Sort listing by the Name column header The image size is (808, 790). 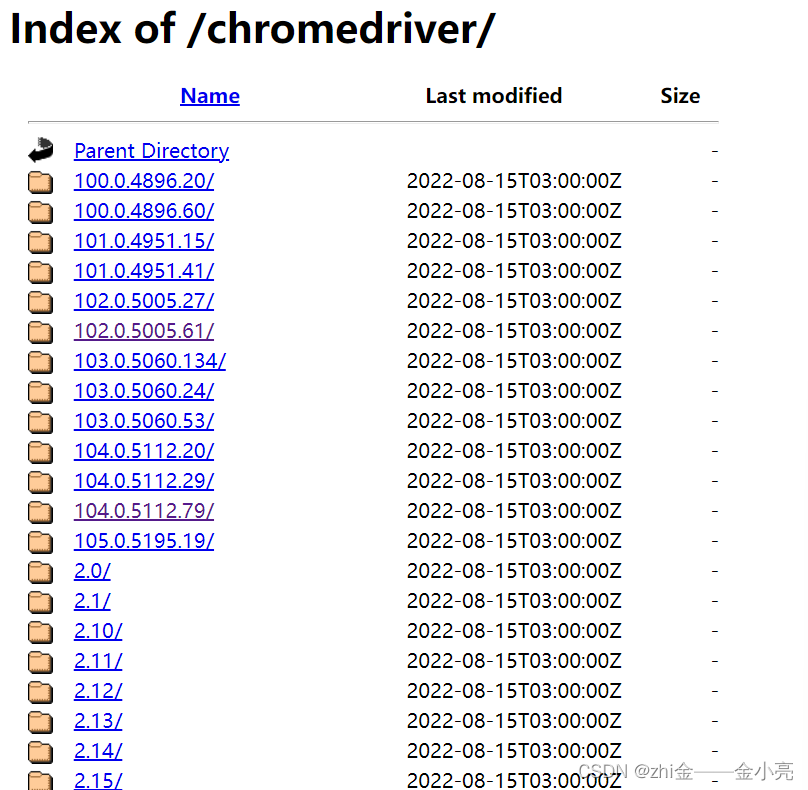point(210,96)
